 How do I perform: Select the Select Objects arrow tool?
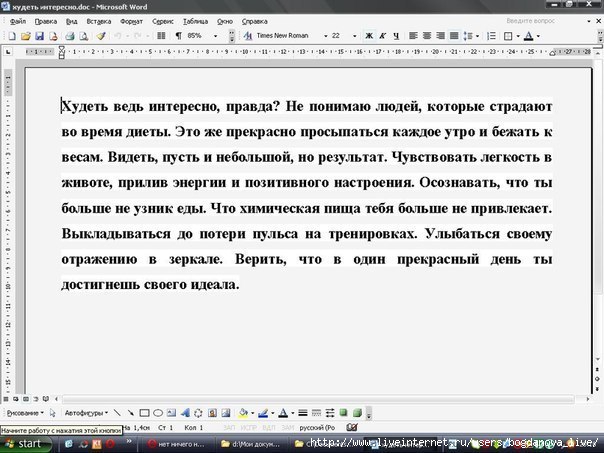click(53, 413)
